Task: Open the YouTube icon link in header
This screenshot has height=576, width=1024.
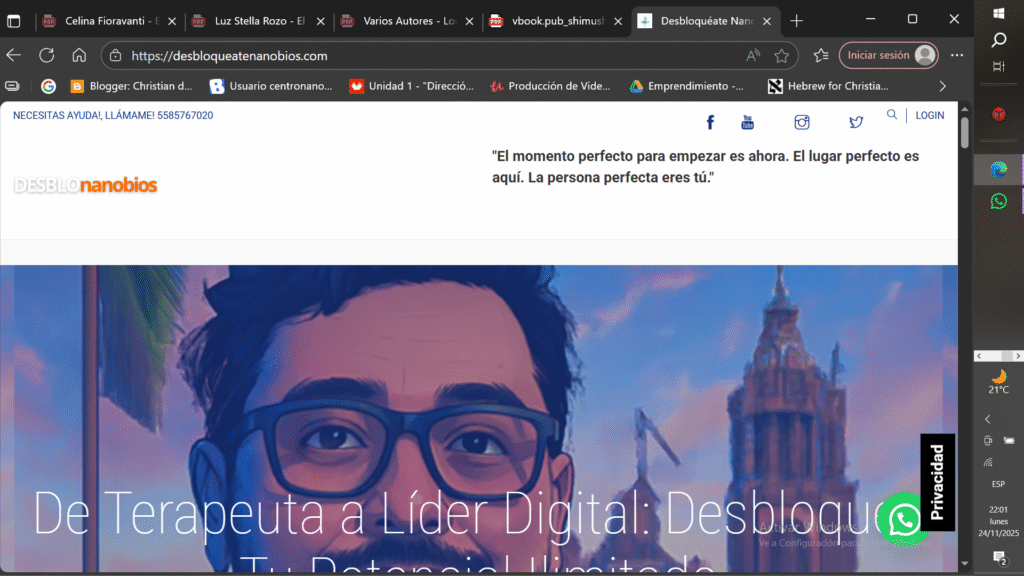Action: pyautogui.click(x=748, y=122)
